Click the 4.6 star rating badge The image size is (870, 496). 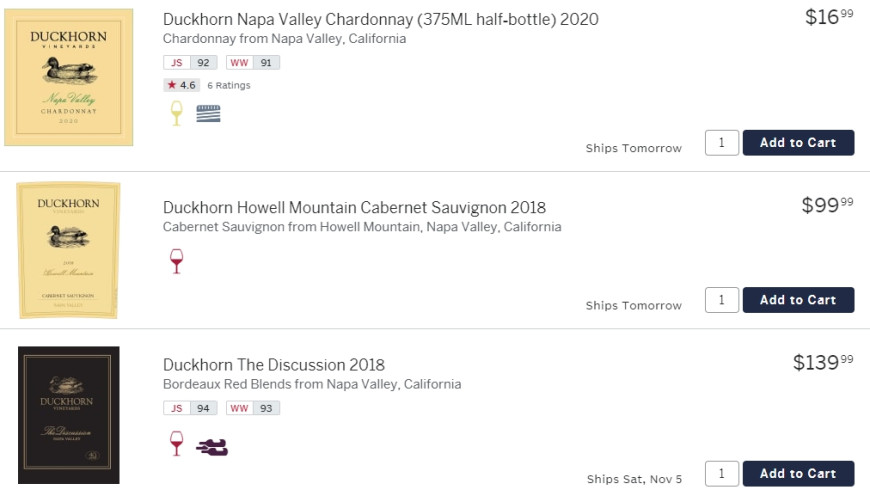click(181, 85)
